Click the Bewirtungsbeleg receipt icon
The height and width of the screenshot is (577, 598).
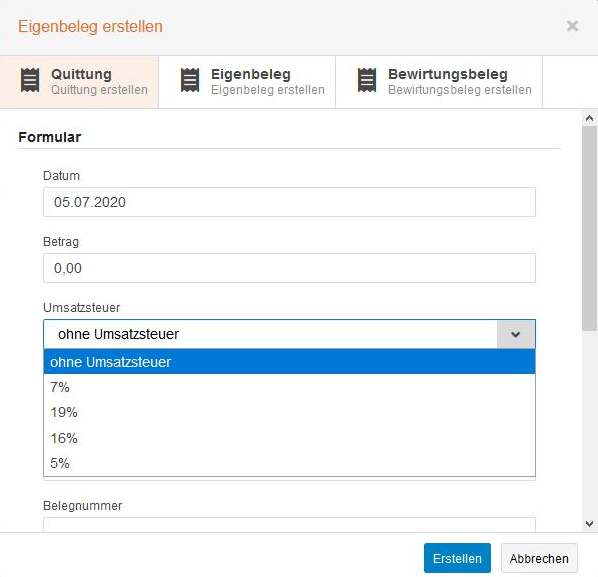[x=367, y=80]
